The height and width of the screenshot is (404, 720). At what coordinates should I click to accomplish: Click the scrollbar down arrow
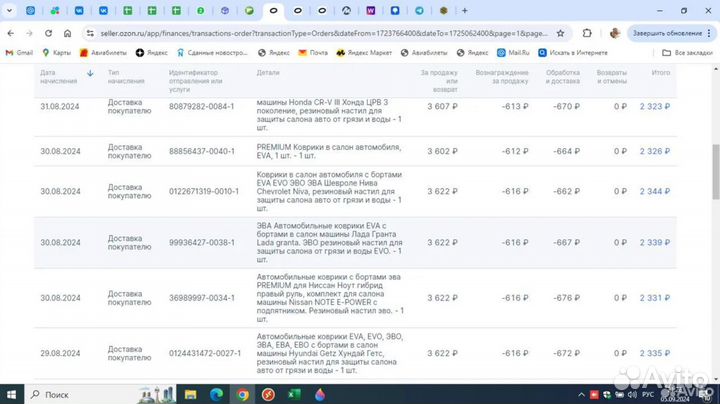716,379
